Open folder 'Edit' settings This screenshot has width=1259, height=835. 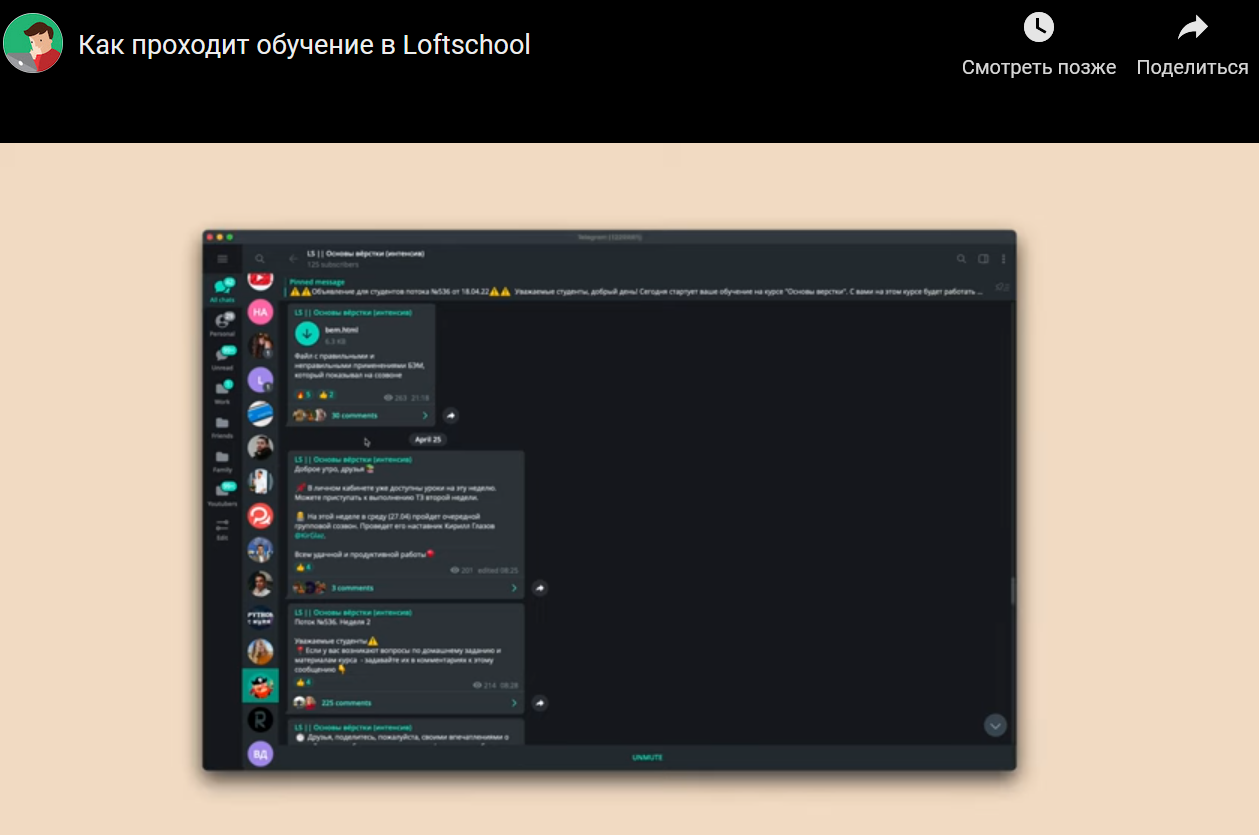pos(222,529)
